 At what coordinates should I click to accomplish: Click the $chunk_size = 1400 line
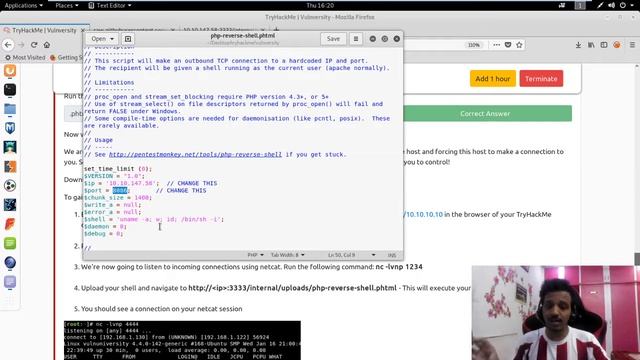(118, 198)
